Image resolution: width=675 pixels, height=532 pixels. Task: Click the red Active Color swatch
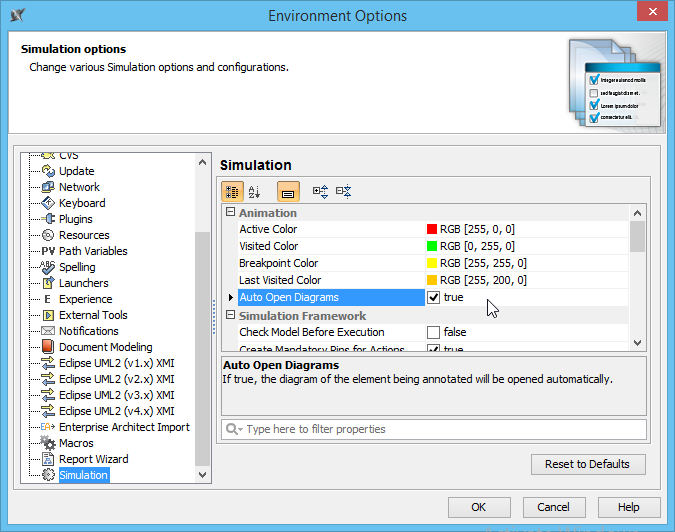point(432,229)
